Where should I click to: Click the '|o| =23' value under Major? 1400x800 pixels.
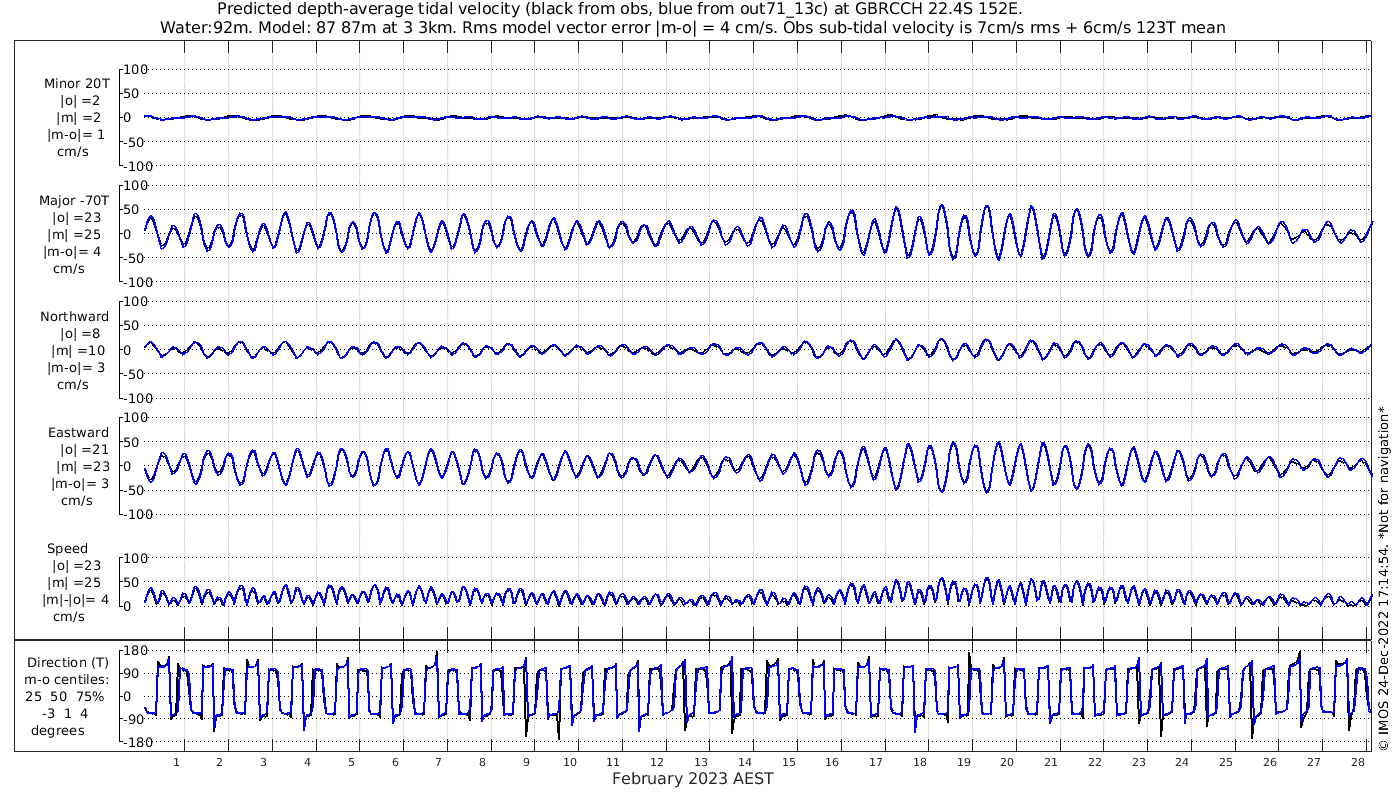click(x=77, y=217)
